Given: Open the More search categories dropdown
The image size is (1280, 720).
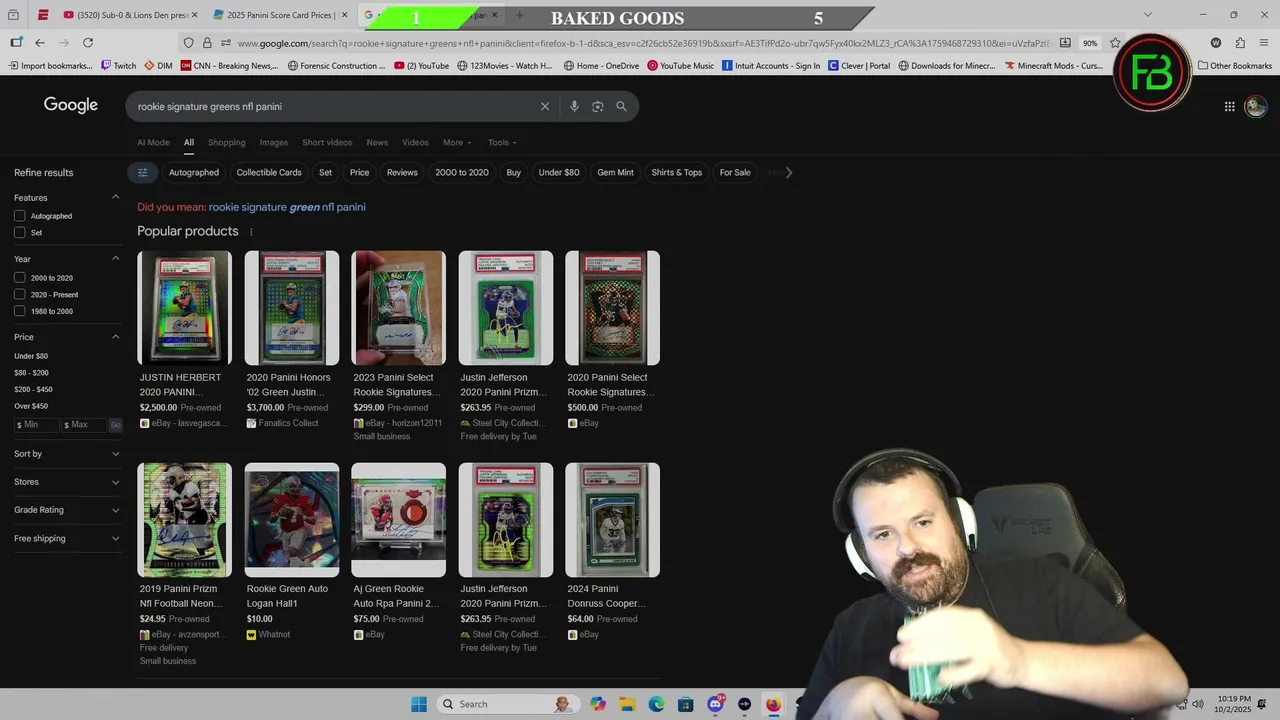Looking at the screenshot, I should pyautogui.click(x=457, y=142).
